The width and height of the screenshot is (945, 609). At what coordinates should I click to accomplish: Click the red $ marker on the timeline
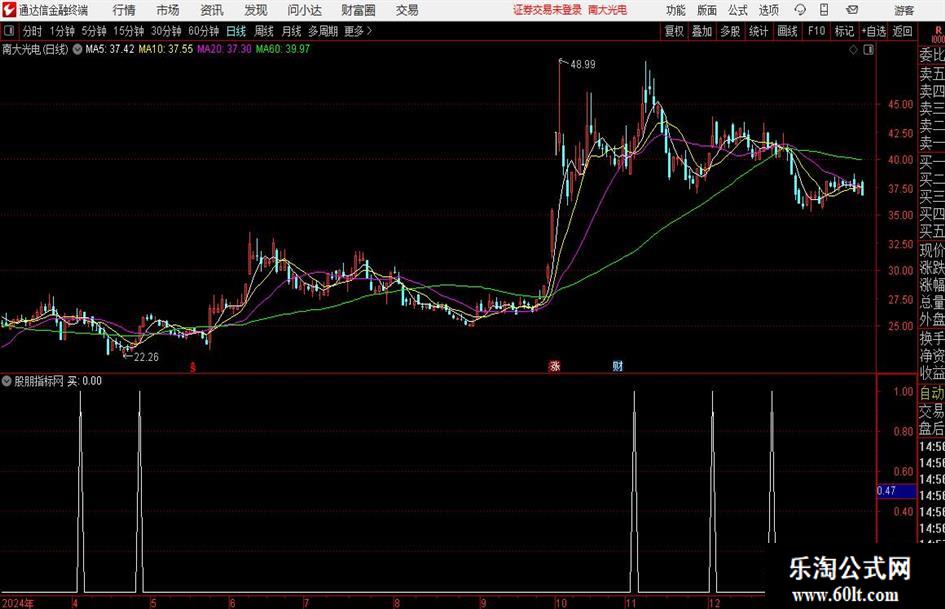[193, 367]
